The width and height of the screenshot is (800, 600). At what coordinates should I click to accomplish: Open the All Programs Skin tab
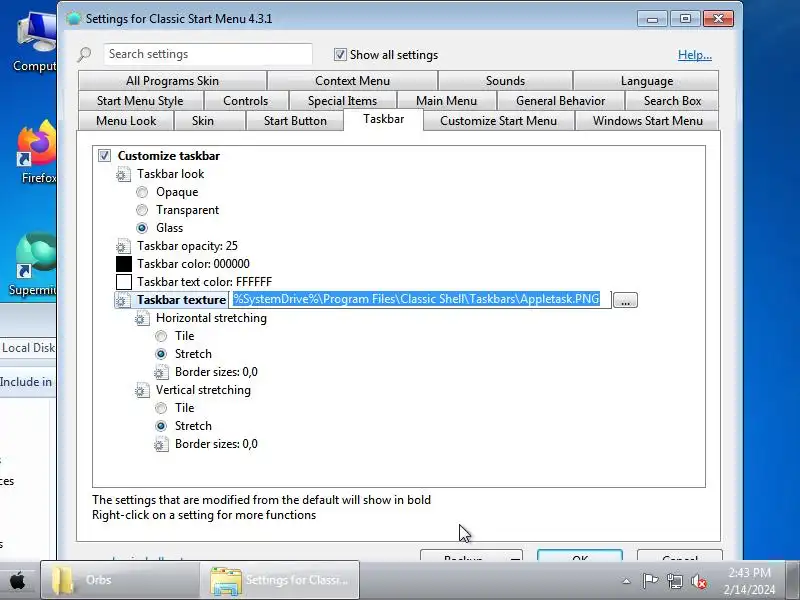[x=172, y=81]
